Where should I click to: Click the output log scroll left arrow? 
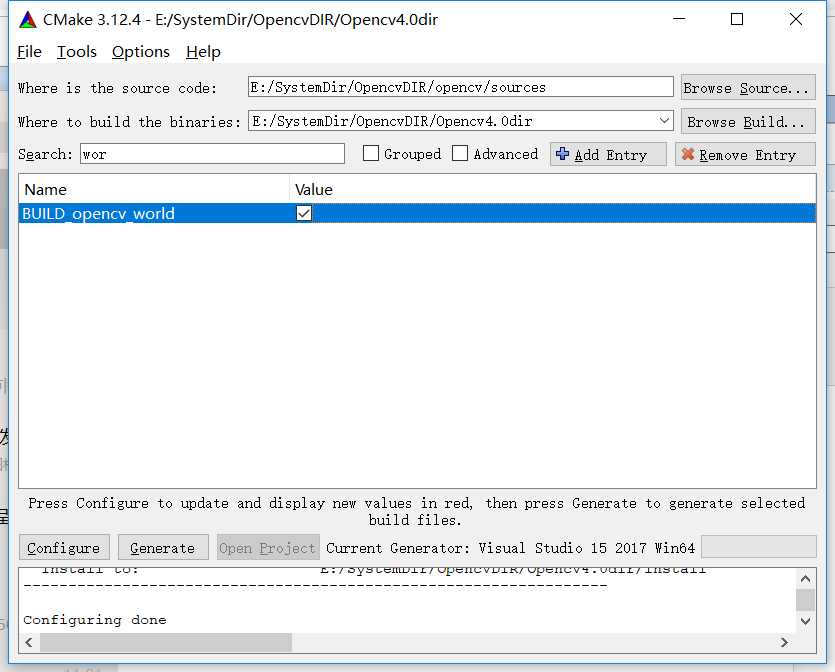click(29, 642)
